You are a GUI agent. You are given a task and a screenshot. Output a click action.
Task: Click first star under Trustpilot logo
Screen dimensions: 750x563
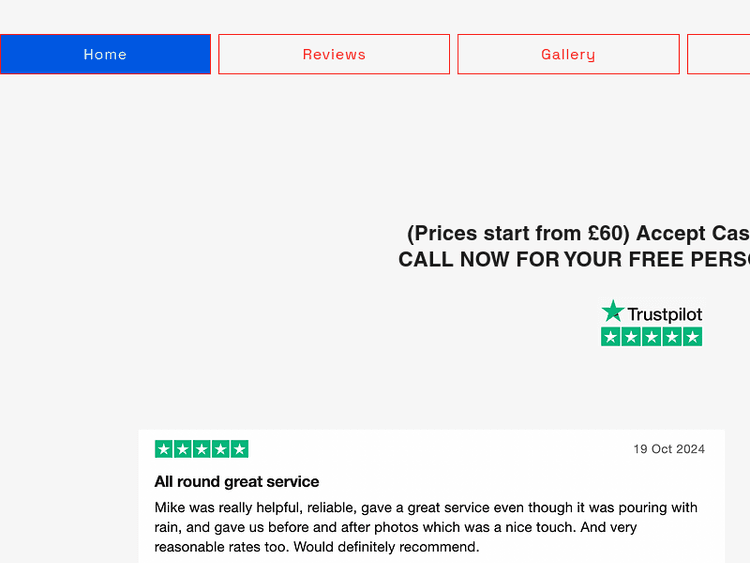[611, 337]
